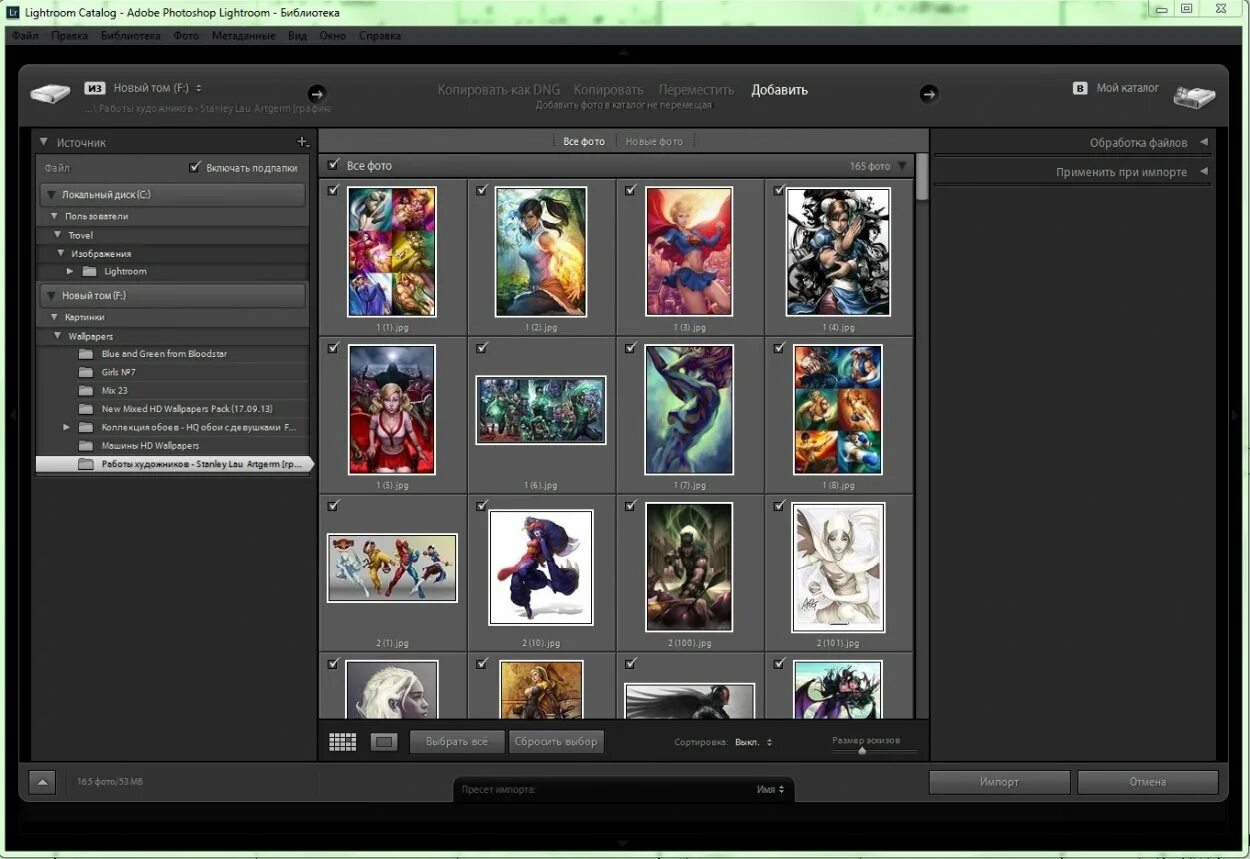The image size is (1250, 859).
Task: Select thumbnail 1 (8).jpg
Action: pyautogui.click(x=838, y=409)
